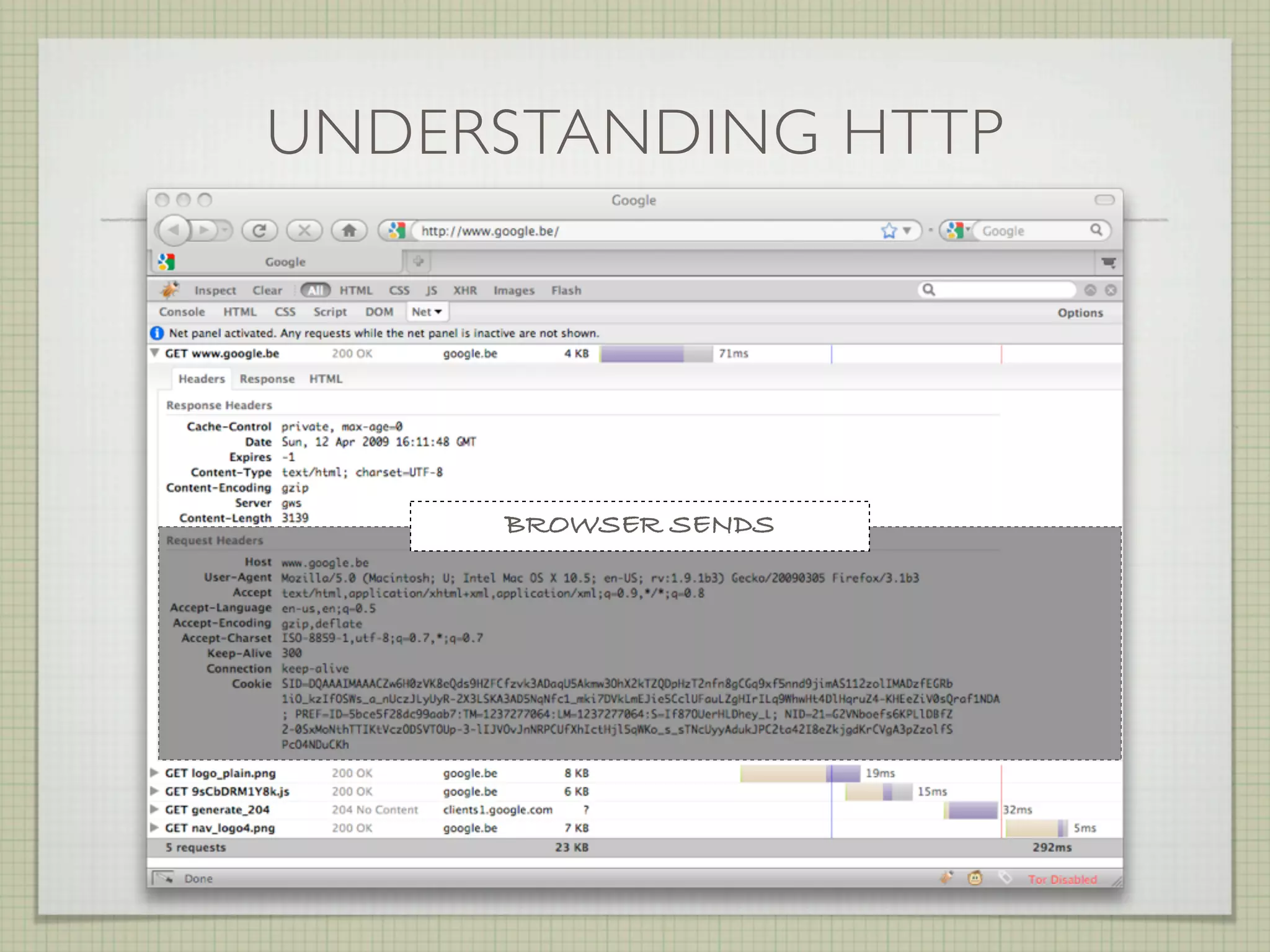Click the Firebug status bar bug icon

pyautogui.click(x=947, y=878)
